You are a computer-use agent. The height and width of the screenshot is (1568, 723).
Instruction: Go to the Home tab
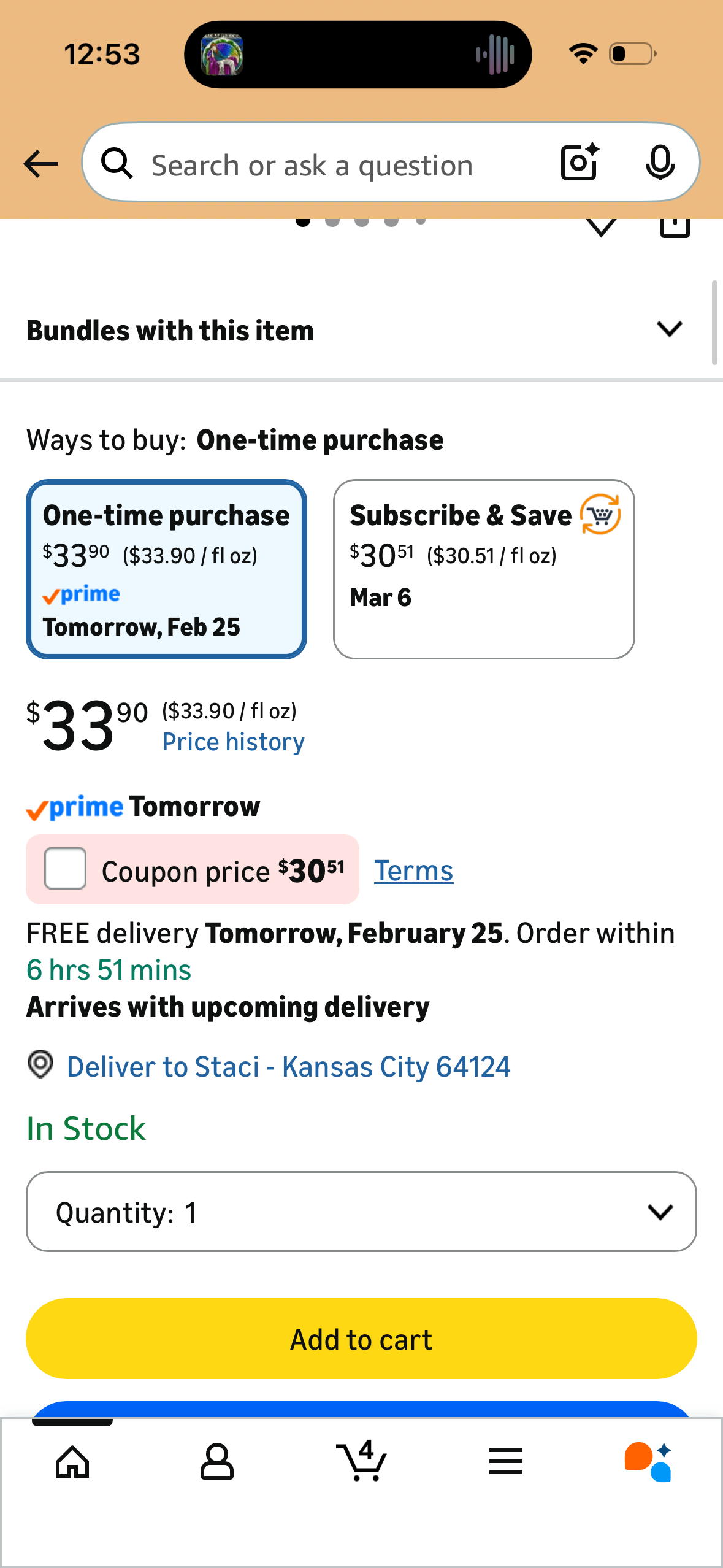72,1462
